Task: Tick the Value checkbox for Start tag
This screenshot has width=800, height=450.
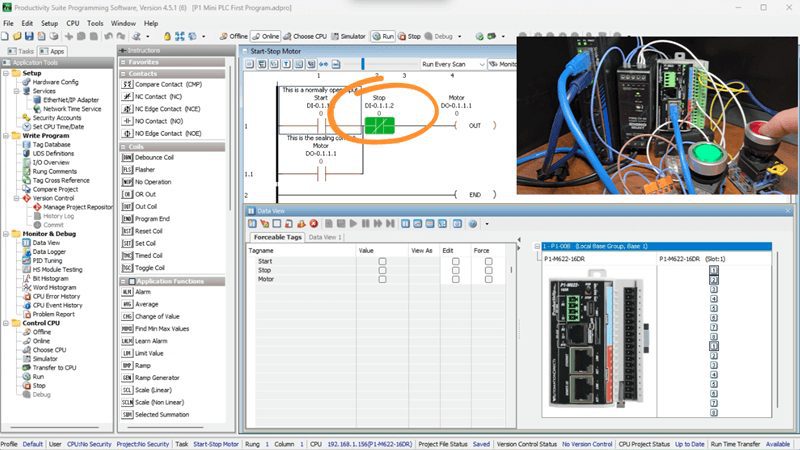Action: pyautogui.click(x=382, y=261)
